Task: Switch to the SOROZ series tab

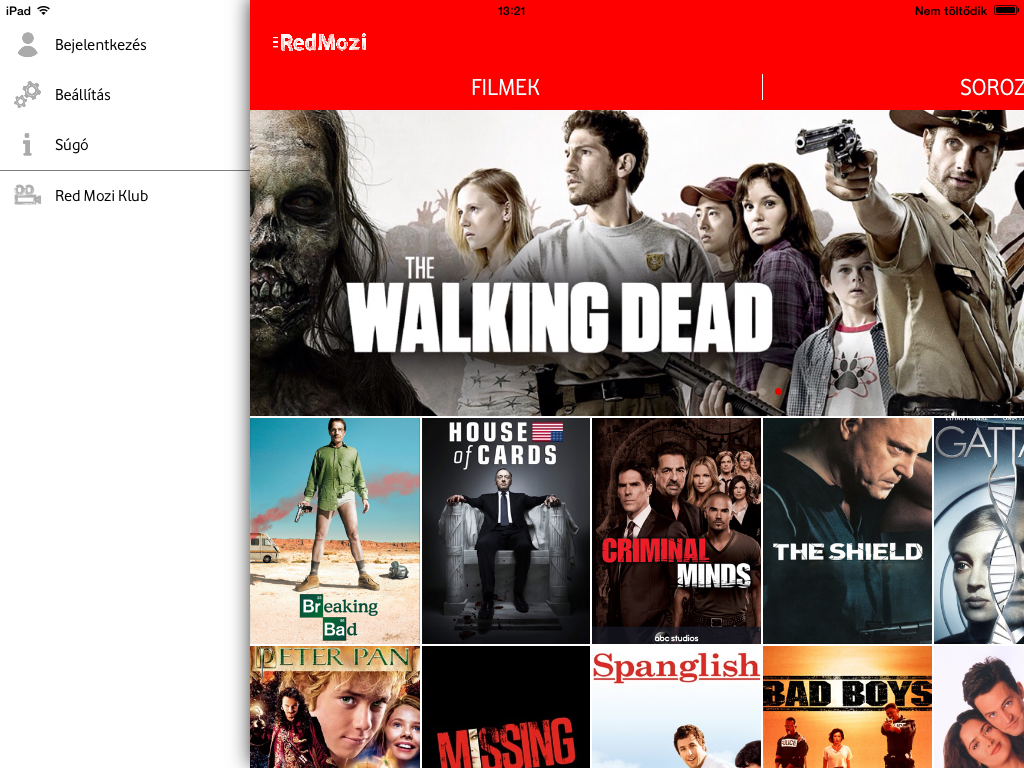Action: pyautogui.click(x=990, y=88)
